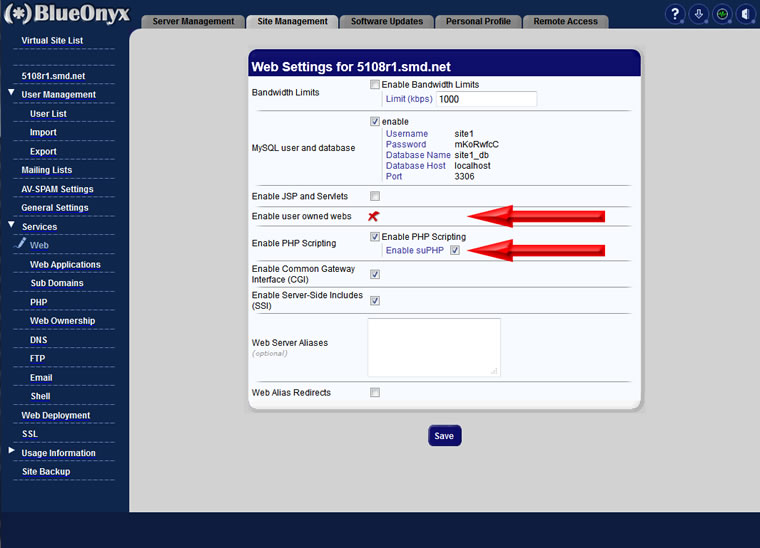The image size is (760, 548).
Task: Open AV-SPAM Settings
Action: coord(57,189)
